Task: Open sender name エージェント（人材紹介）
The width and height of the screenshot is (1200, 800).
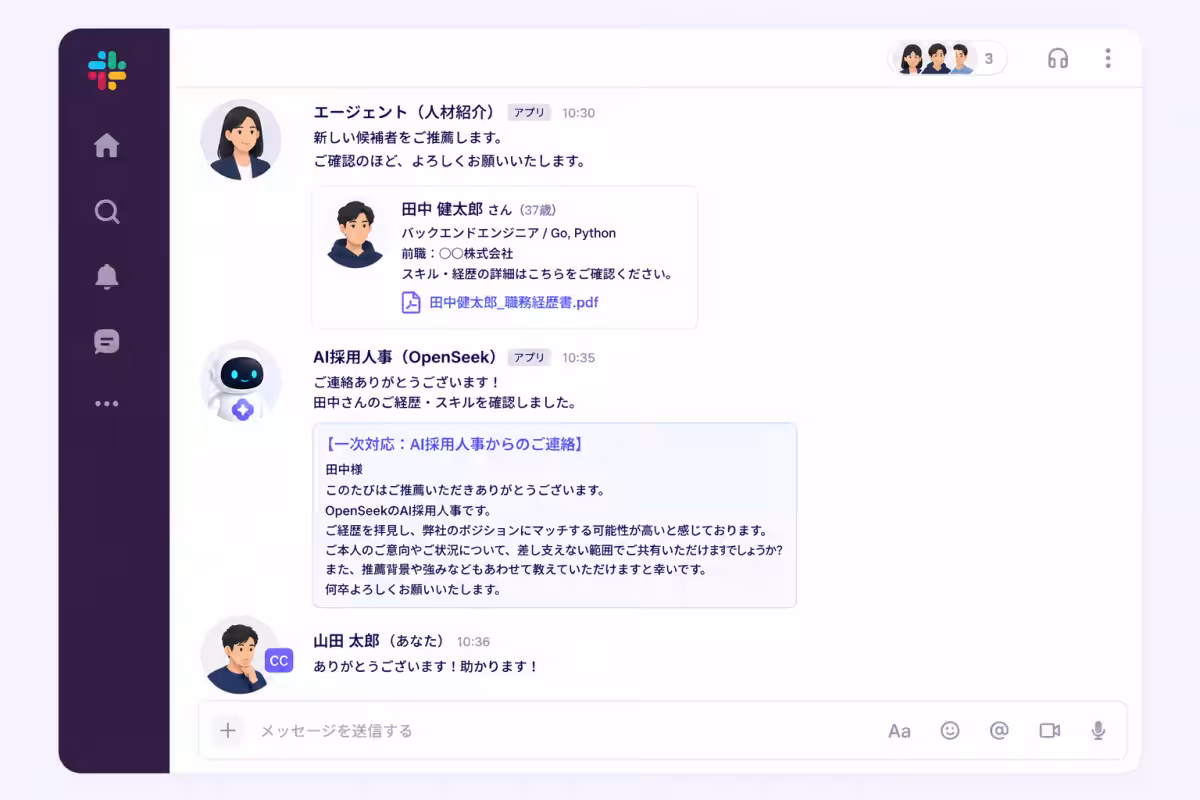Action: [x=406, y=112]
